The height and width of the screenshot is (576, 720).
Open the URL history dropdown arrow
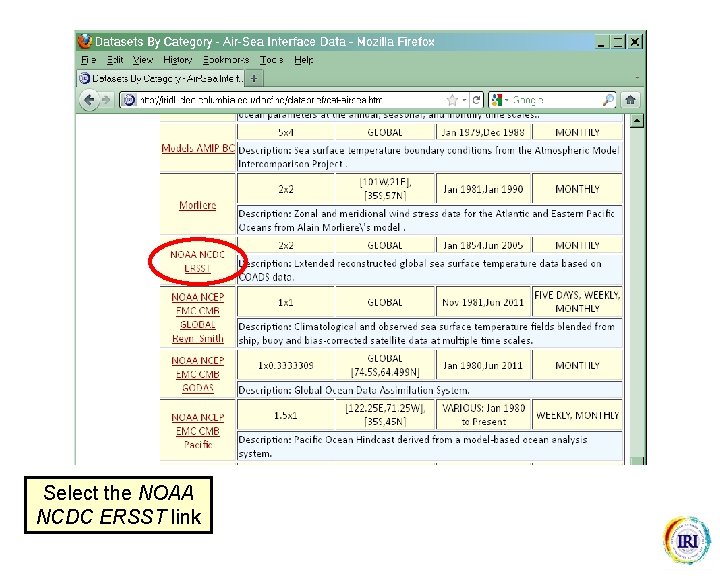(464, 100)
